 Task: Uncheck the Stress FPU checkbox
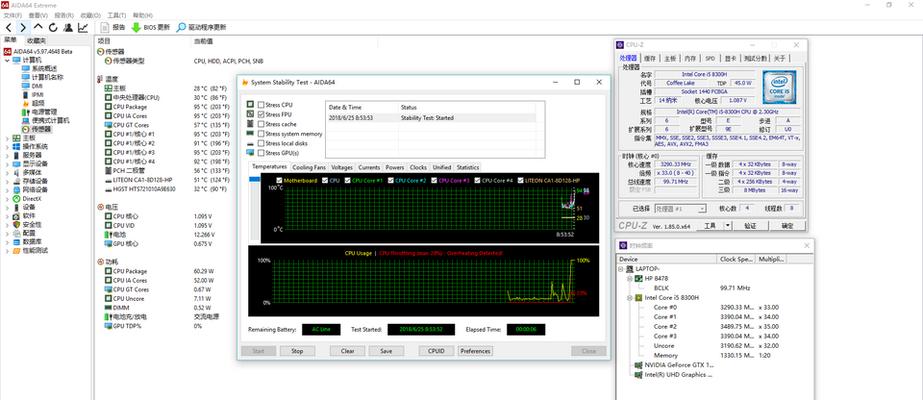click(260, 115)
